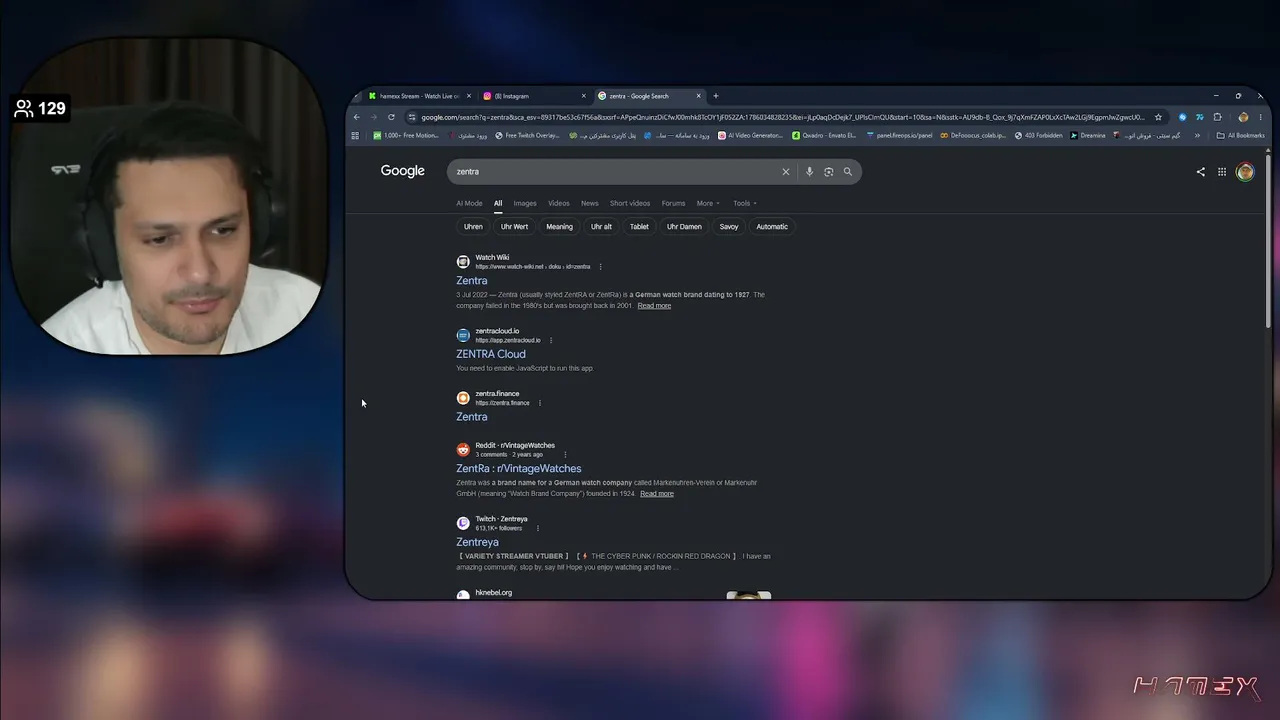Click Read more on the Reddit snippet
Image resolution: width=1280 pixels, height=720 pixels.
[x=657, y=494]
